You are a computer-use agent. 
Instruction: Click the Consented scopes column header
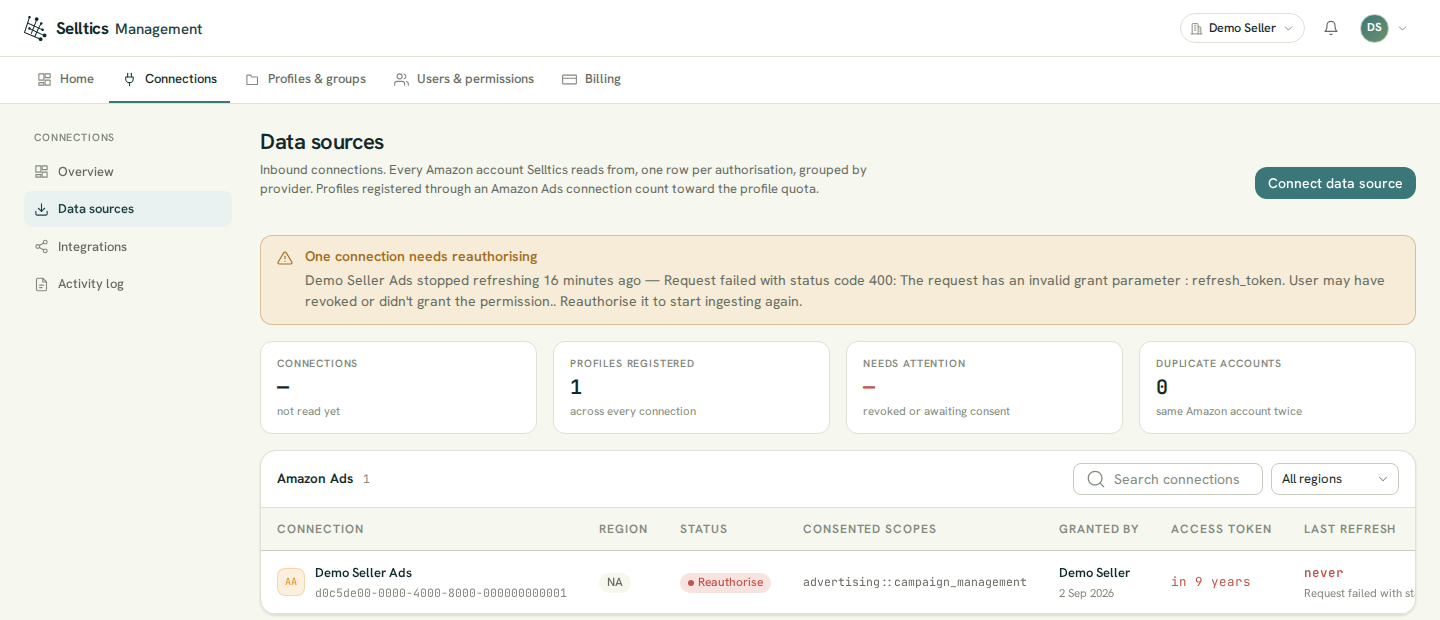[870, 529]
